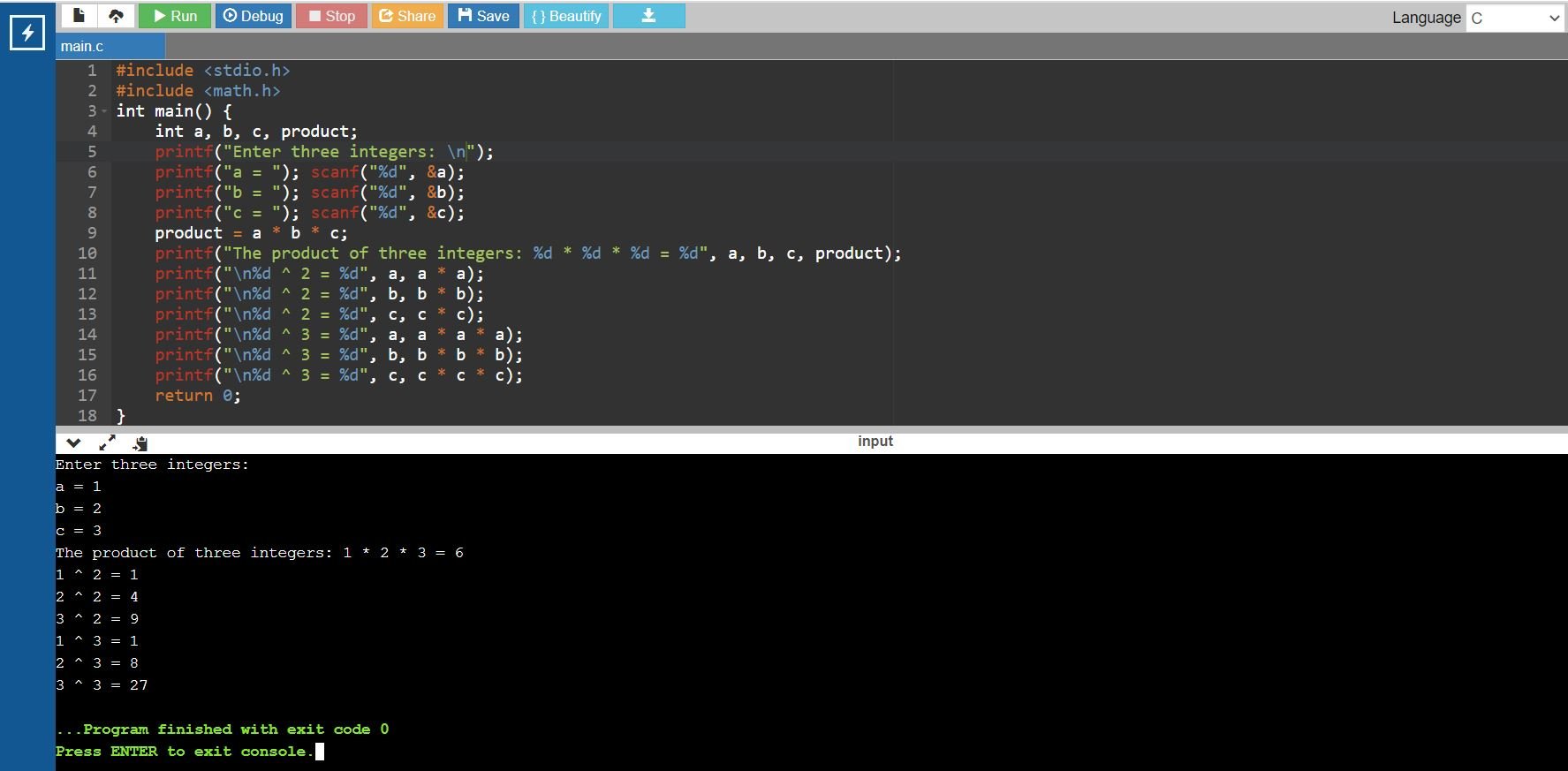The width and height of the screenshot is (1568, 771).
Task: Click the lightning bolt logo in sidebar
Action: tap(27, 34)
